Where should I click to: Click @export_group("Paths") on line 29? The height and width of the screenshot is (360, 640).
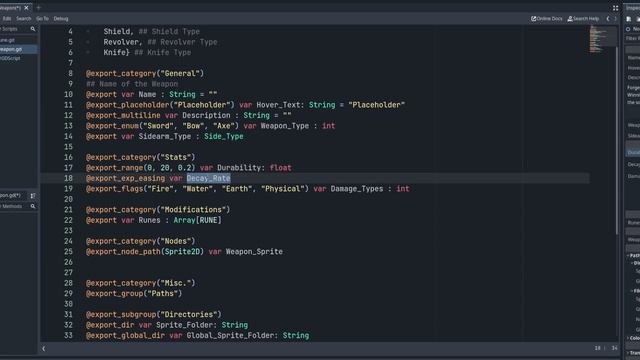(x=134, y=293)
